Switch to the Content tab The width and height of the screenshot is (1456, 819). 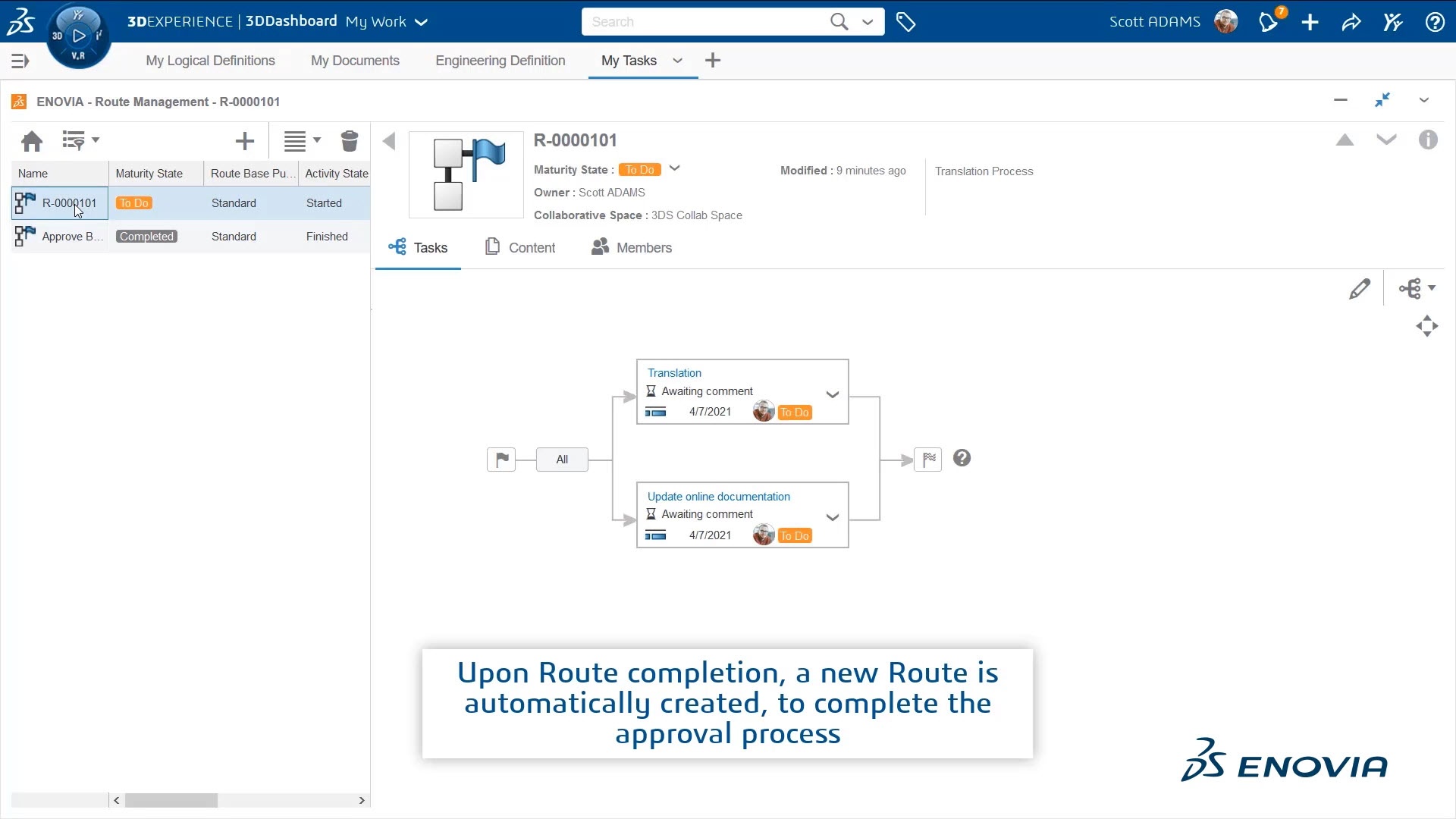[x=520, y=248]
